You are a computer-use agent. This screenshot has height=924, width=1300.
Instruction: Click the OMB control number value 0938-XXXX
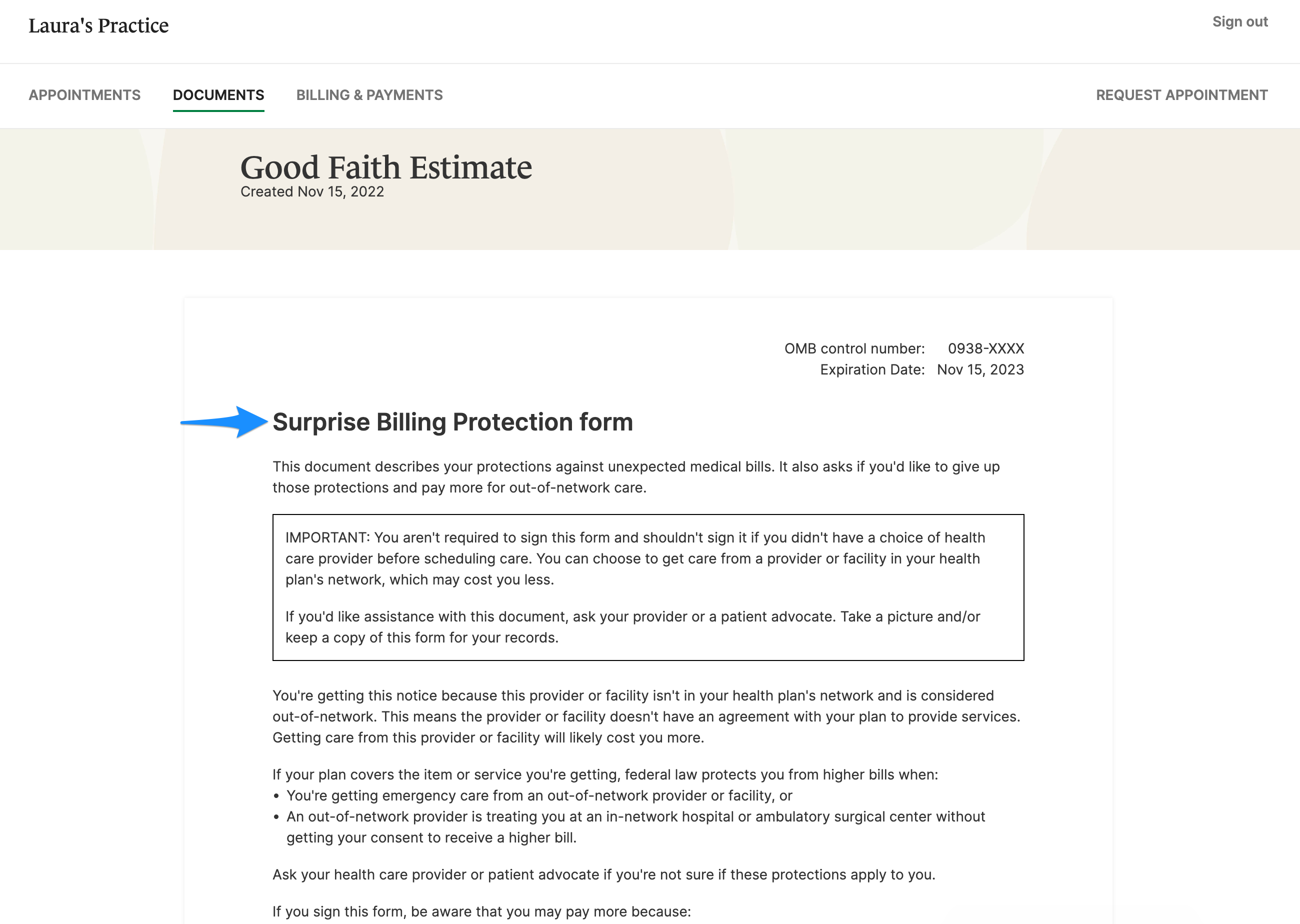pyautogui.click(x=985, y=348)
